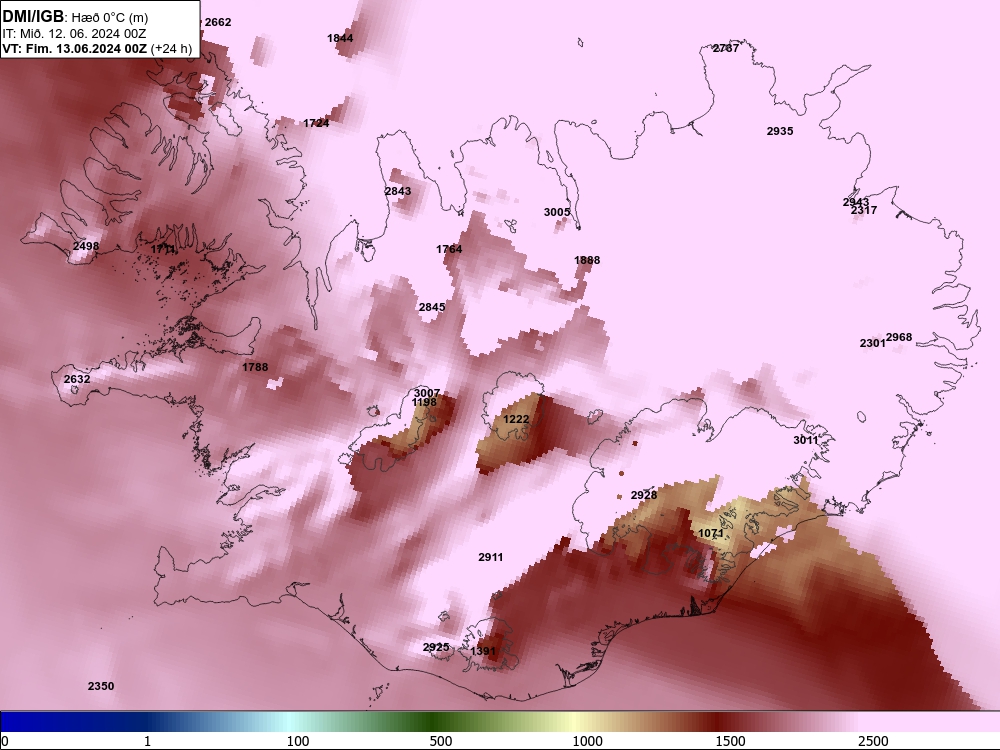Click the 2317 height value
Viewport: 1000px width, 750px height.
pos(864,210)
